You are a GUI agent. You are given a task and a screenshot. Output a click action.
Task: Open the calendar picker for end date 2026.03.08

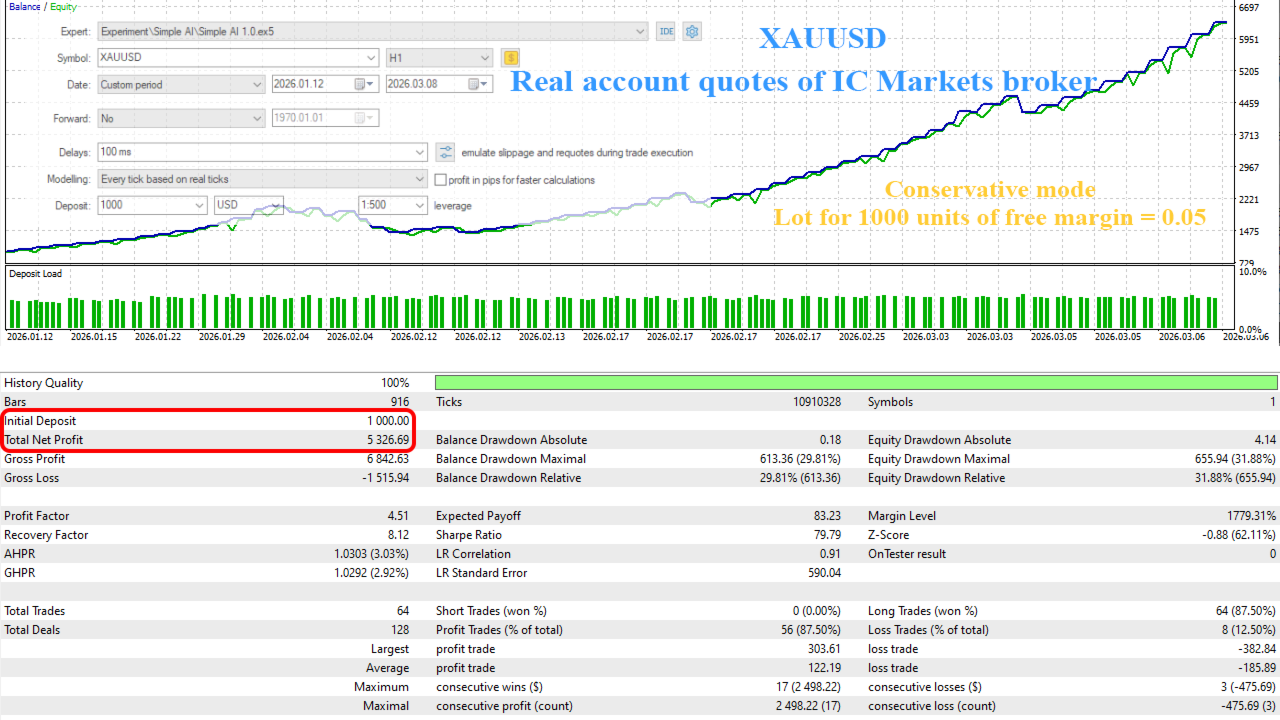(x=480, y=85)
